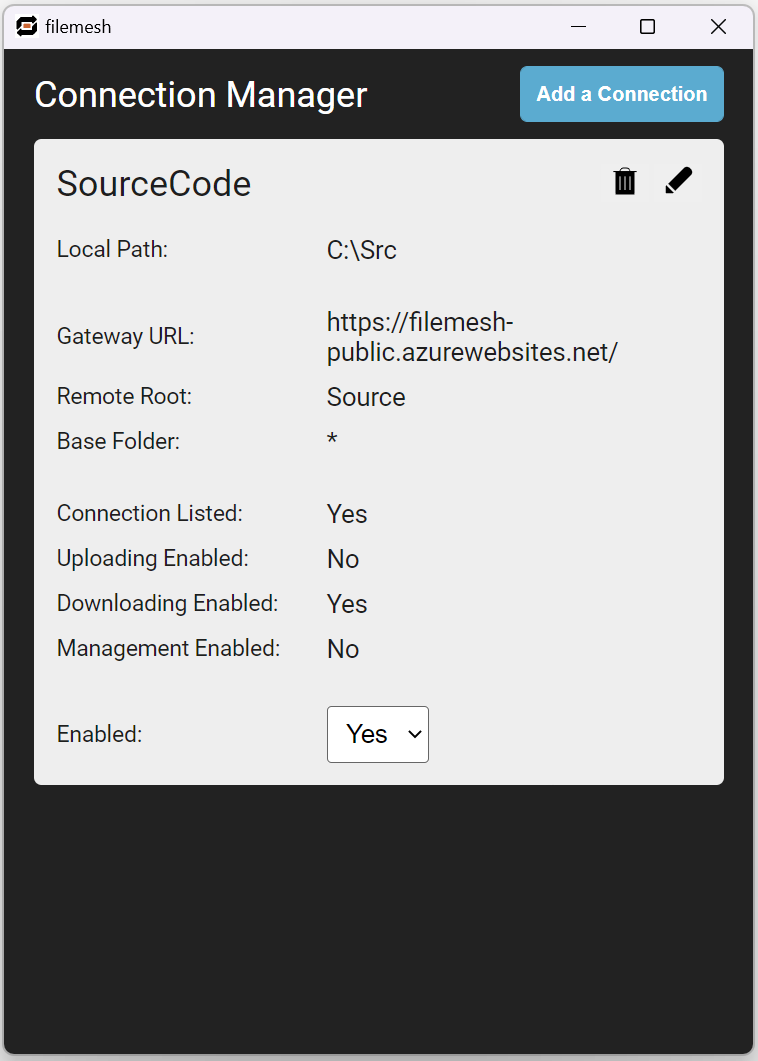Select the SourceCode connection title

click(x=154, y=183)
